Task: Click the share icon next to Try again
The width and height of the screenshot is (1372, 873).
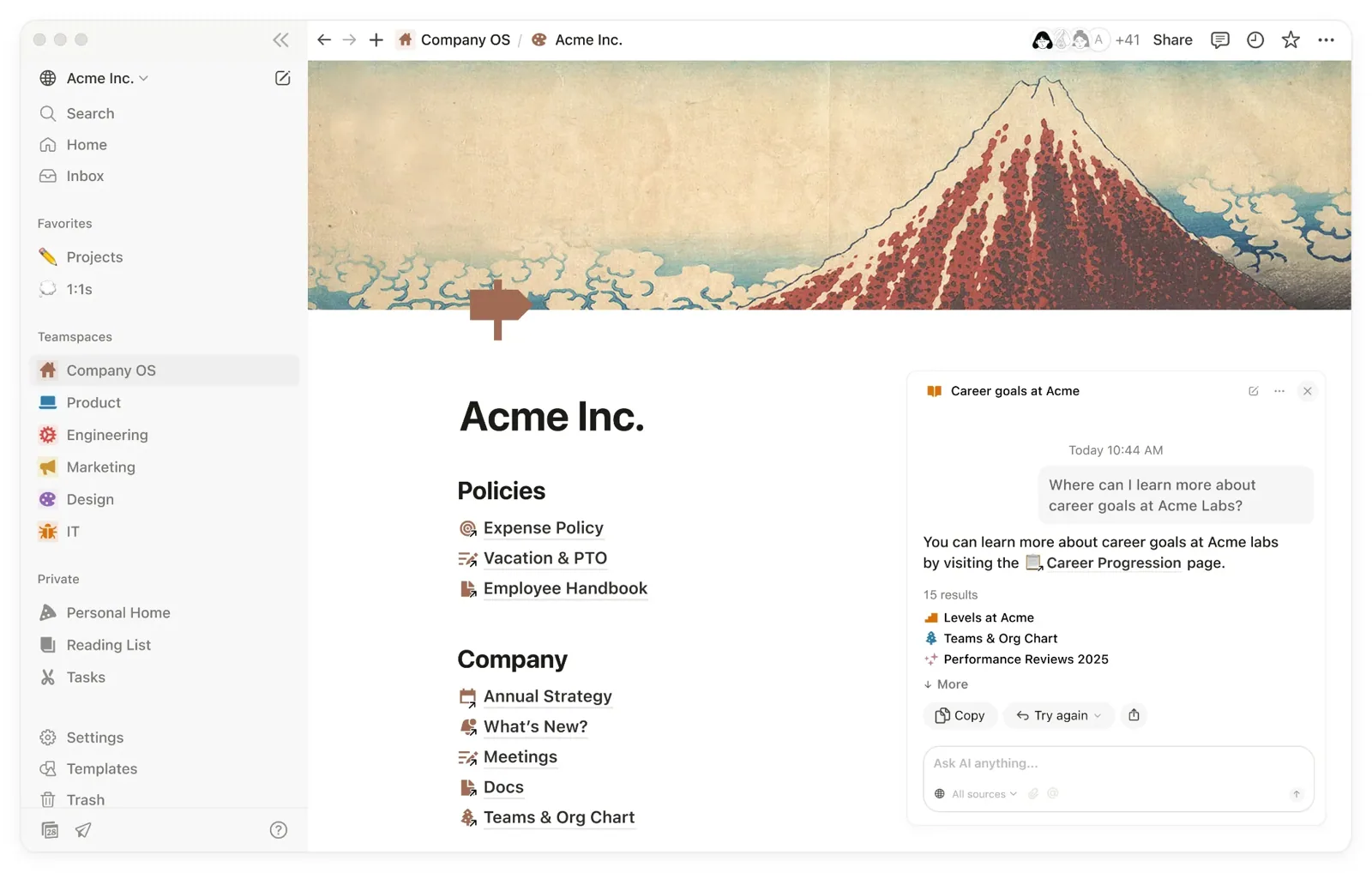Action: pyautogui.click(x=1134, y=714)
